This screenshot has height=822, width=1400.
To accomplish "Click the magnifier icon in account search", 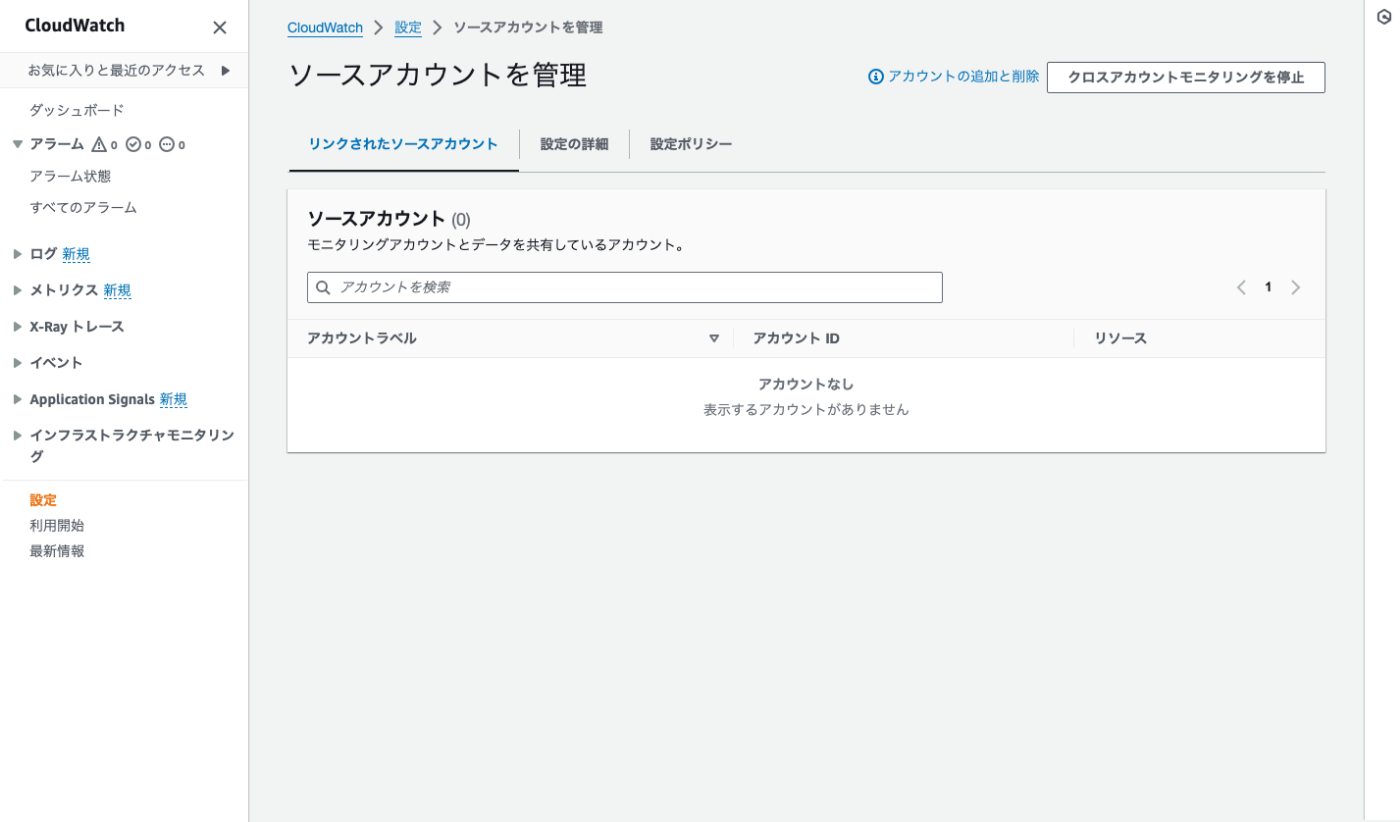I will [x=323, y=288].
